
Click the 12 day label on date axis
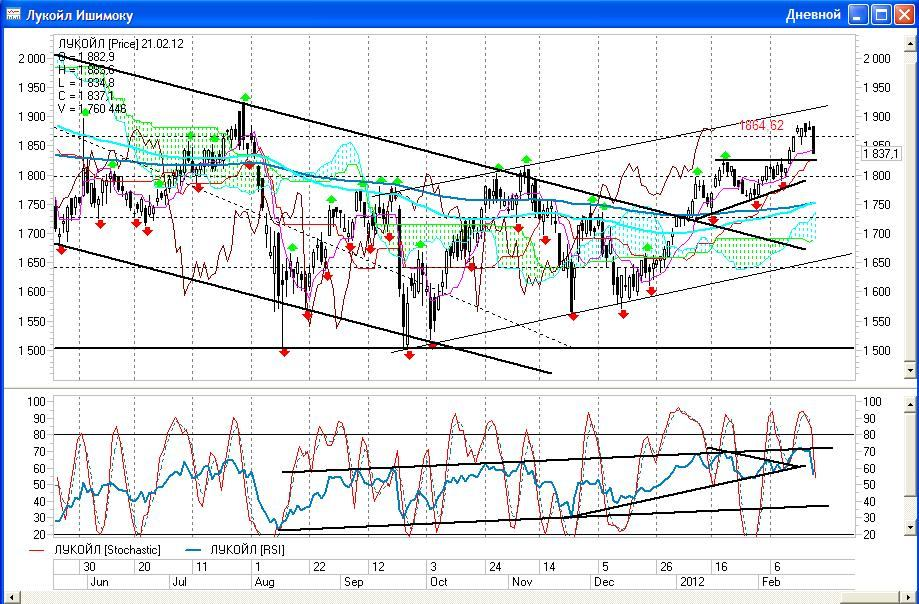click(378, 567)
